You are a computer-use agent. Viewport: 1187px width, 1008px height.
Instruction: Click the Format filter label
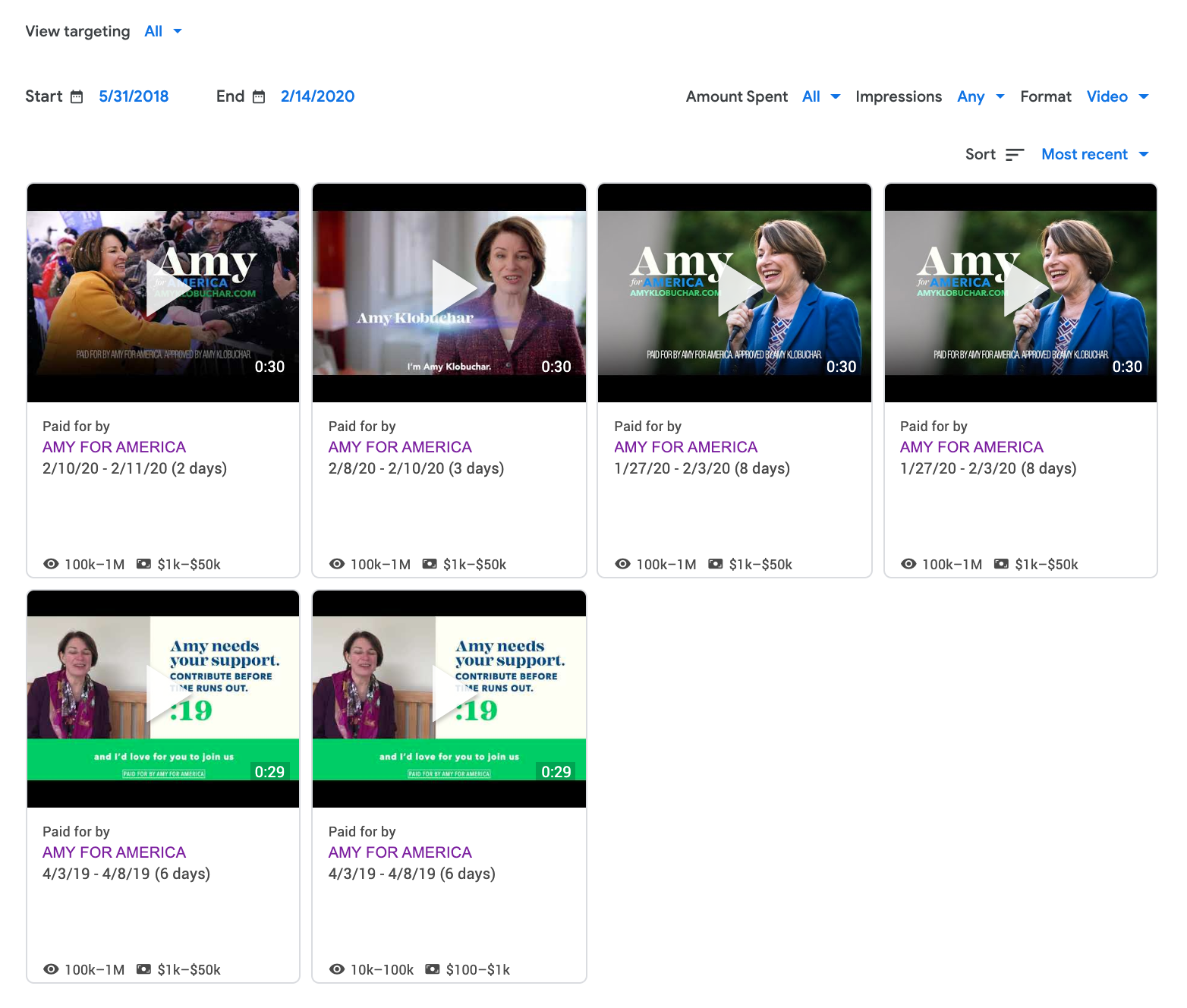coord(1046,96)
